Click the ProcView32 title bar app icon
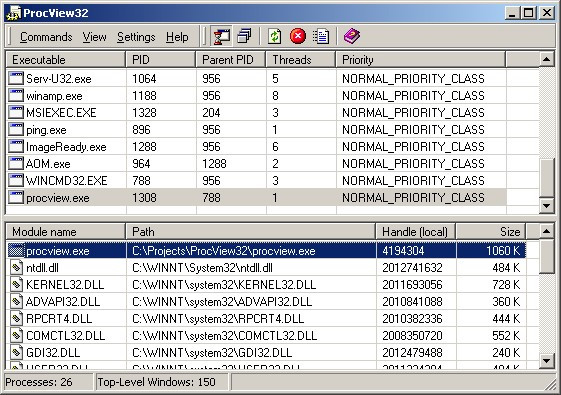 click(14, 14)
